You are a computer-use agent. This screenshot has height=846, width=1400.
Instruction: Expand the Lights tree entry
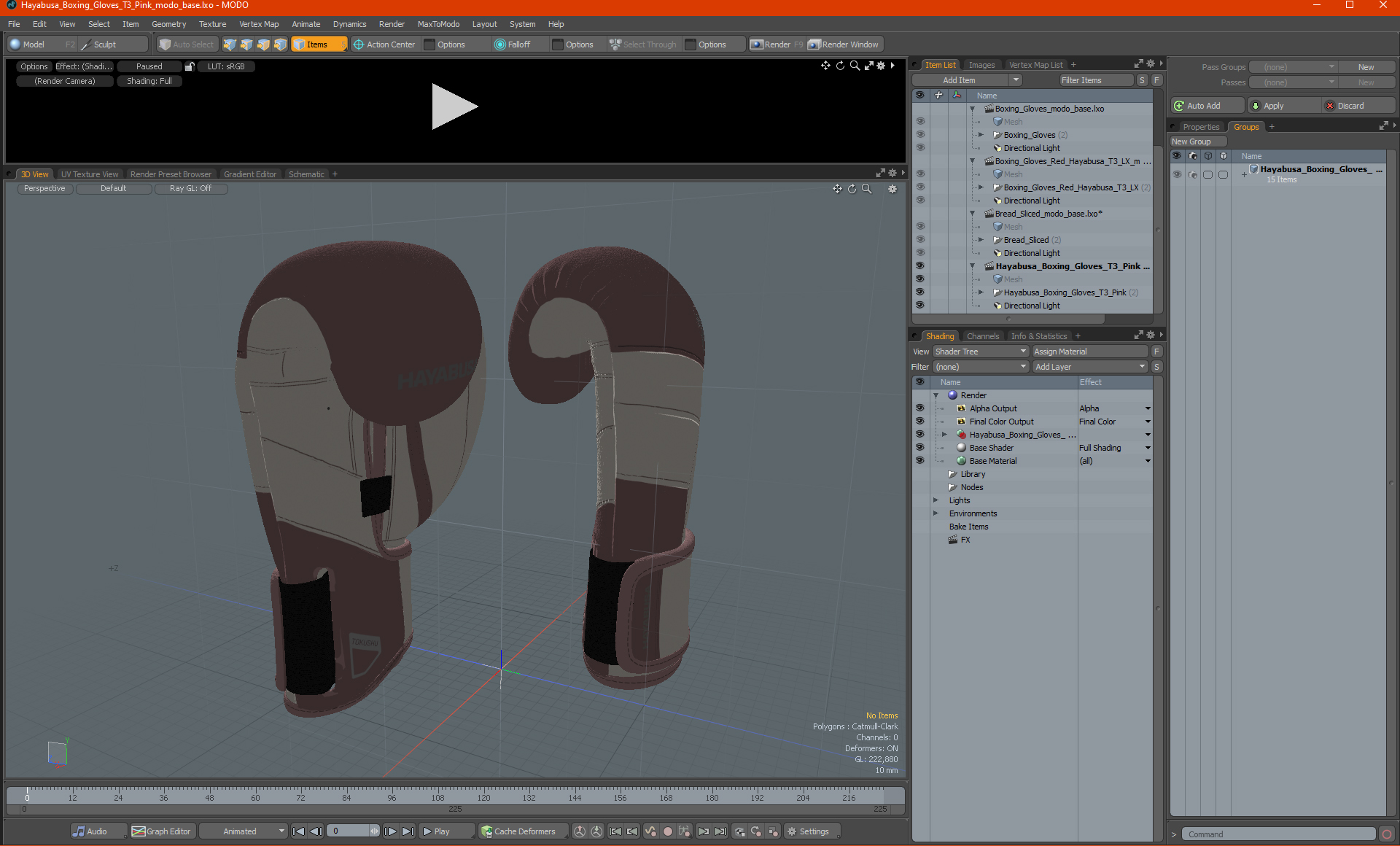[936, 500]
